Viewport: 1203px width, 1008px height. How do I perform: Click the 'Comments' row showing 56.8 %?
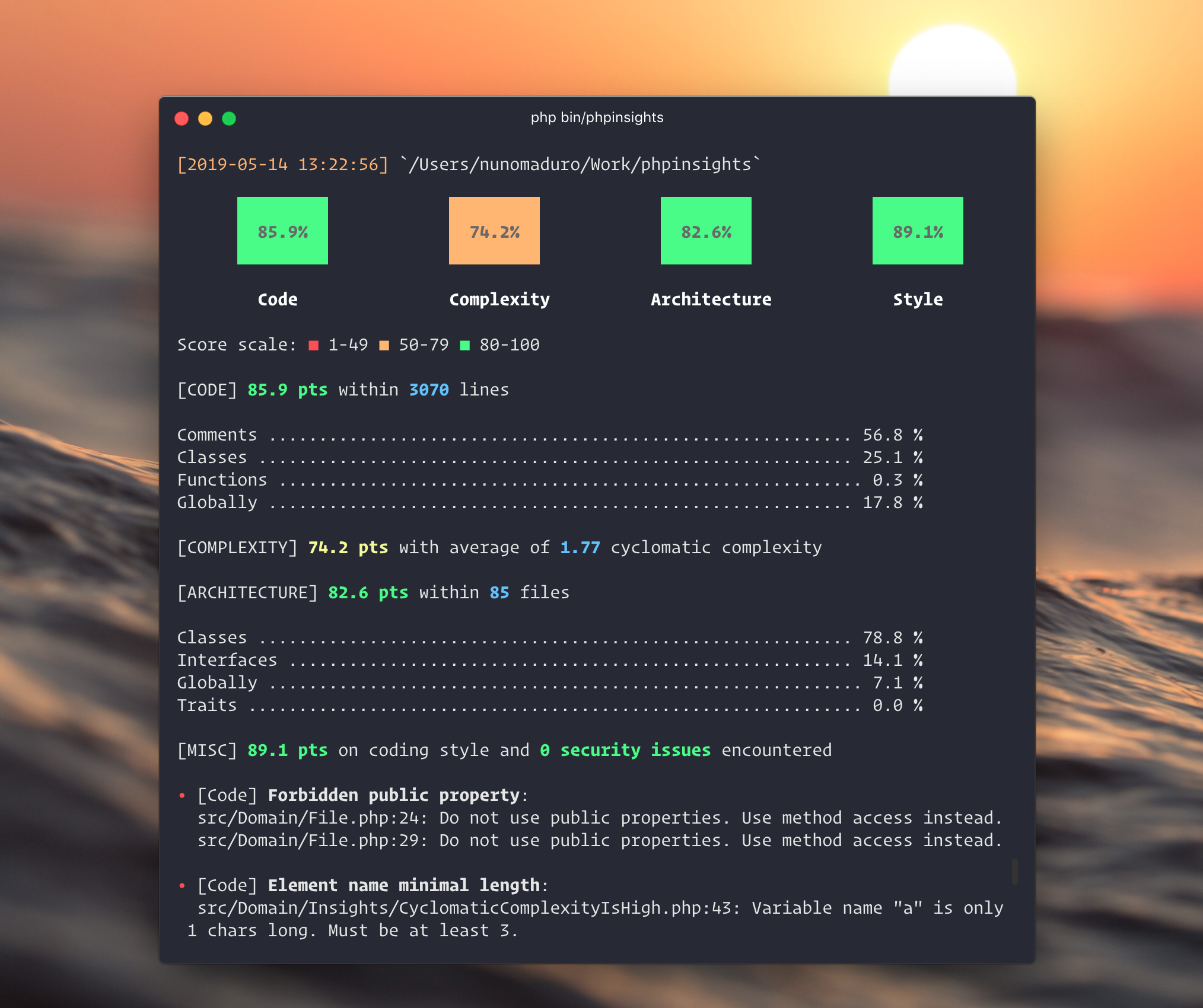[x=550, y=435]
